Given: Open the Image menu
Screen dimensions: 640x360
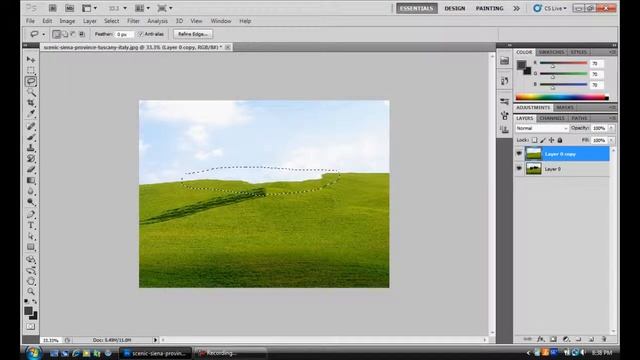Looking at the screenshot, I should coord(67,21).
